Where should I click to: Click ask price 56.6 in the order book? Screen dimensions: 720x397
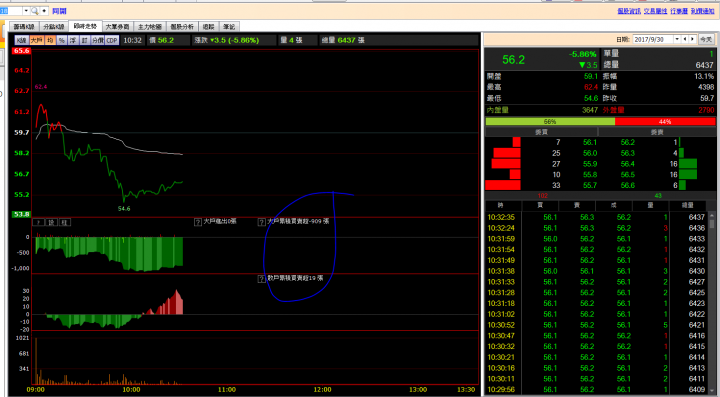628,185
